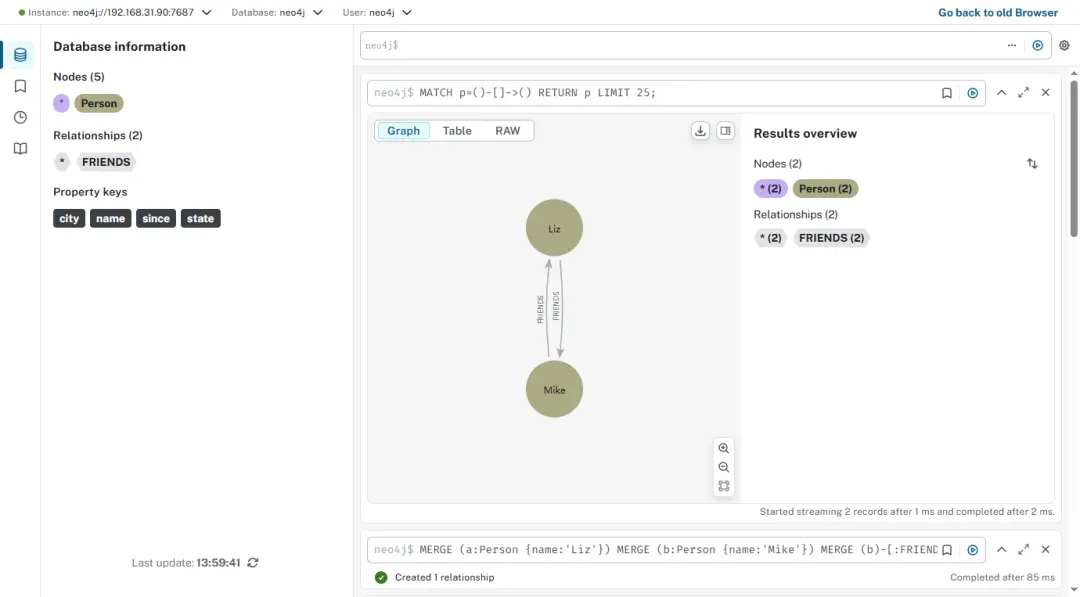1080x597 pixels.
Task: Select the name property key
Action: click(110, 218)
